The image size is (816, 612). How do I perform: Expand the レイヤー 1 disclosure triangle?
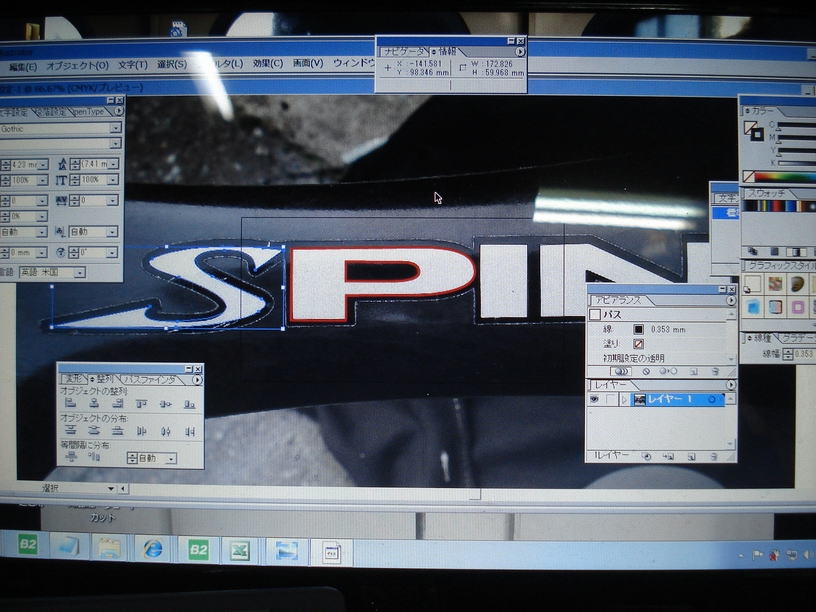[x=624, y=399]
